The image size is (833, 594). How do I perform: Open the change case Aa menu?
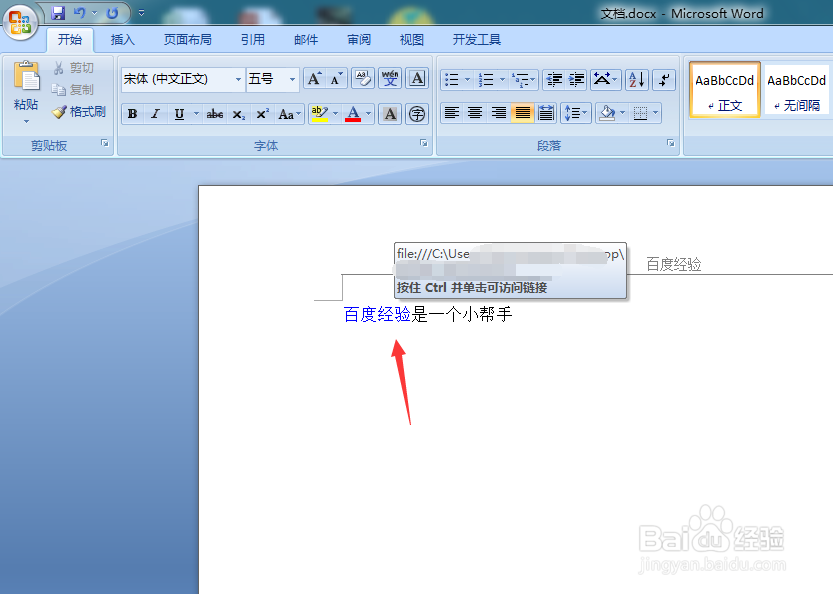click(x=290, y=114)
